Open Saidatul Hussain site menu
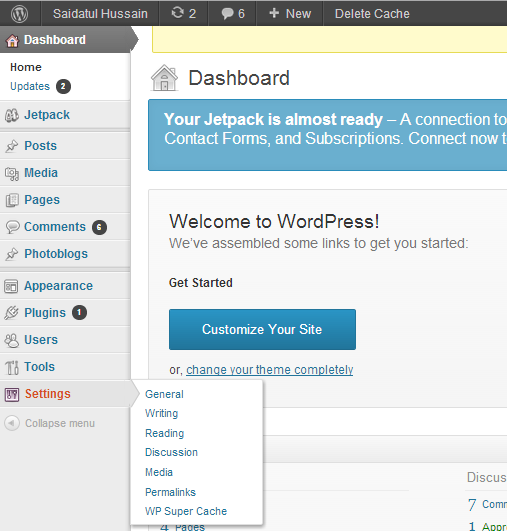 (100, 14)
